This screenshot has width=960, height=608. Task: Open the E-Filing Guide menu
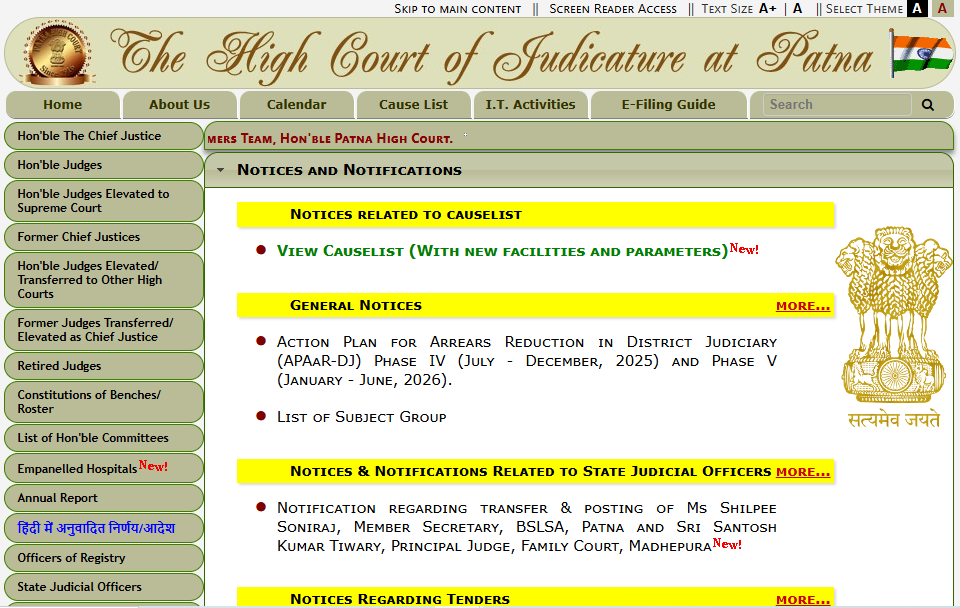pyautogui.click(x=668, y=105)
